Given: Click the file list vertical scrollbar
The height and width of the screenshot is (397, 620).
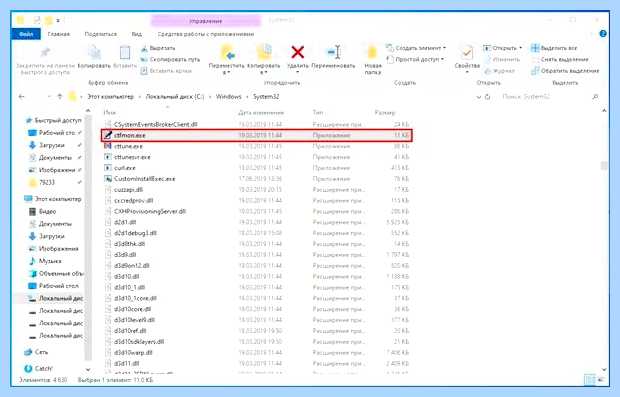Looking at the screenshot, I should (604, 166).
